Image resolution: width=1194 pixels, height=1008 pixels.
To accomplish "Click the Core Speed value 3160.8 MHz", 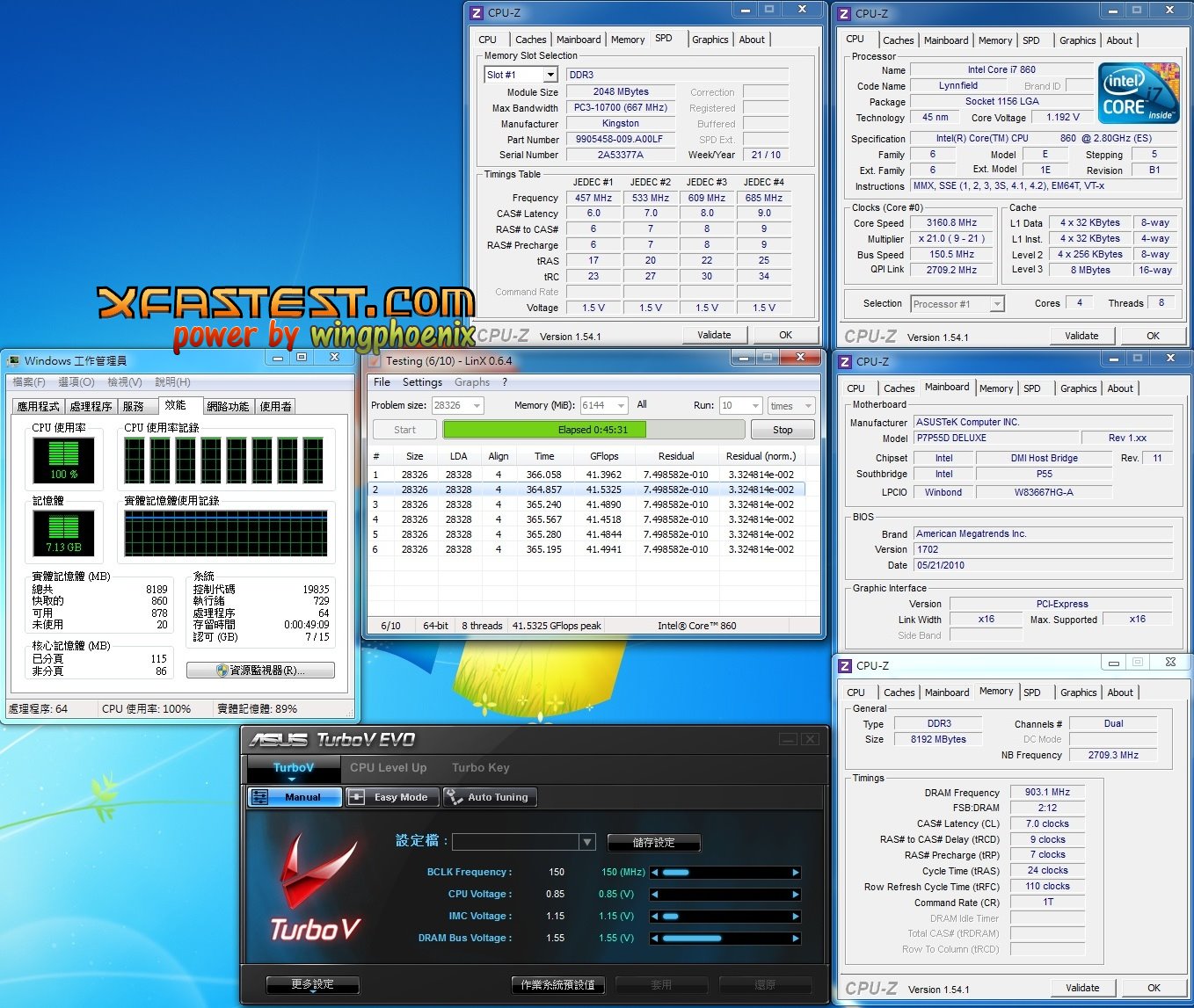I will click(951, 223).
